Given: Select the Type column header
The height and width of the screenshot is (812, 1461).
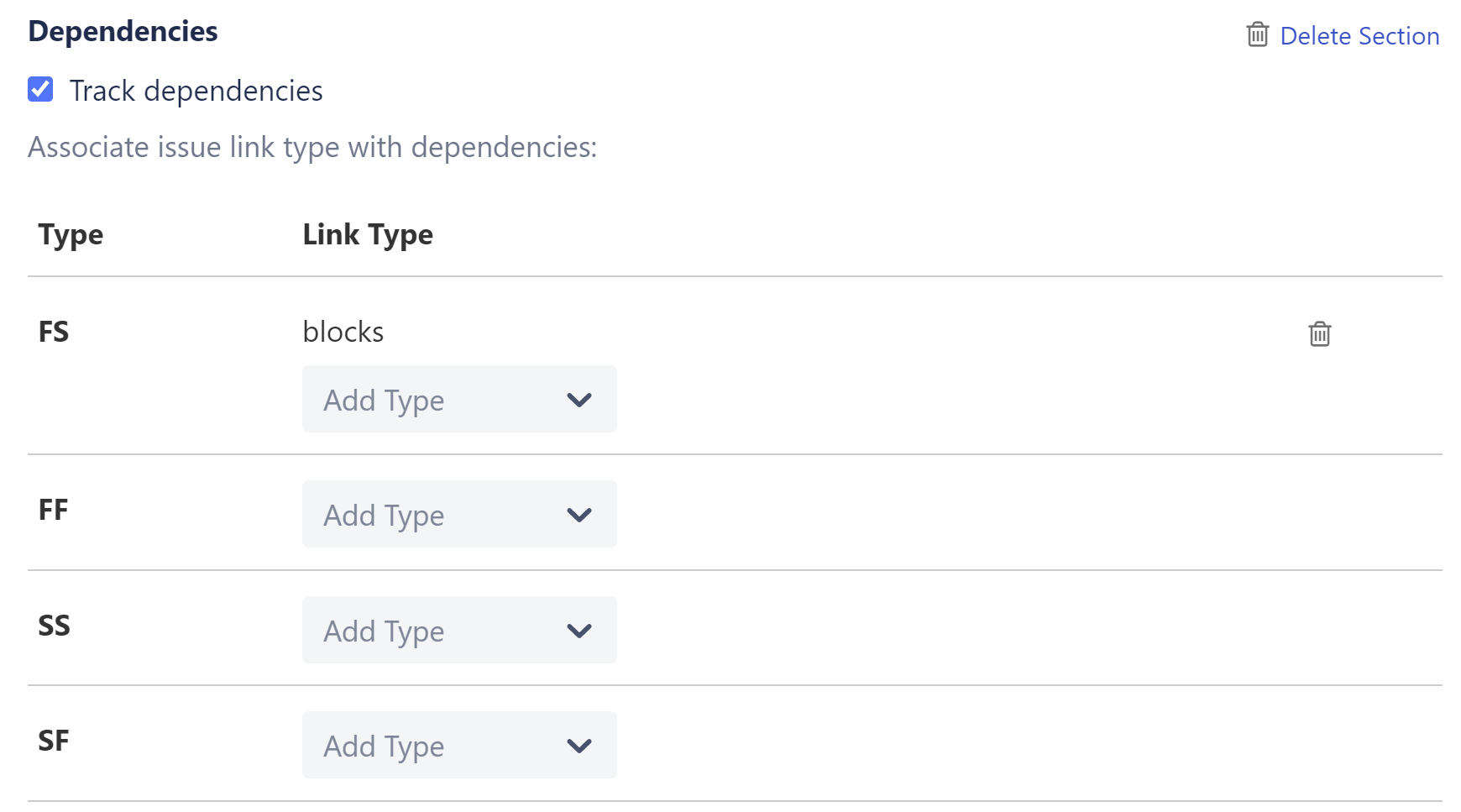Looking at the screenshot, I should click(71, 234).
